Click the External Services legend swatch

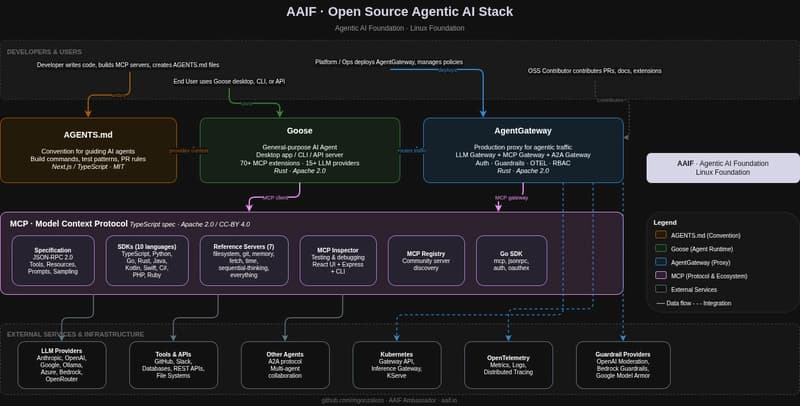661,289
